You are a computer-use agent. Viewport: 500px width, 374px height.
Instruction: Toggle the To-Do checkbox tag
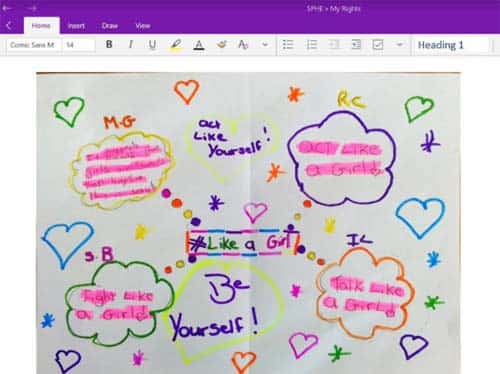(378, 45)
